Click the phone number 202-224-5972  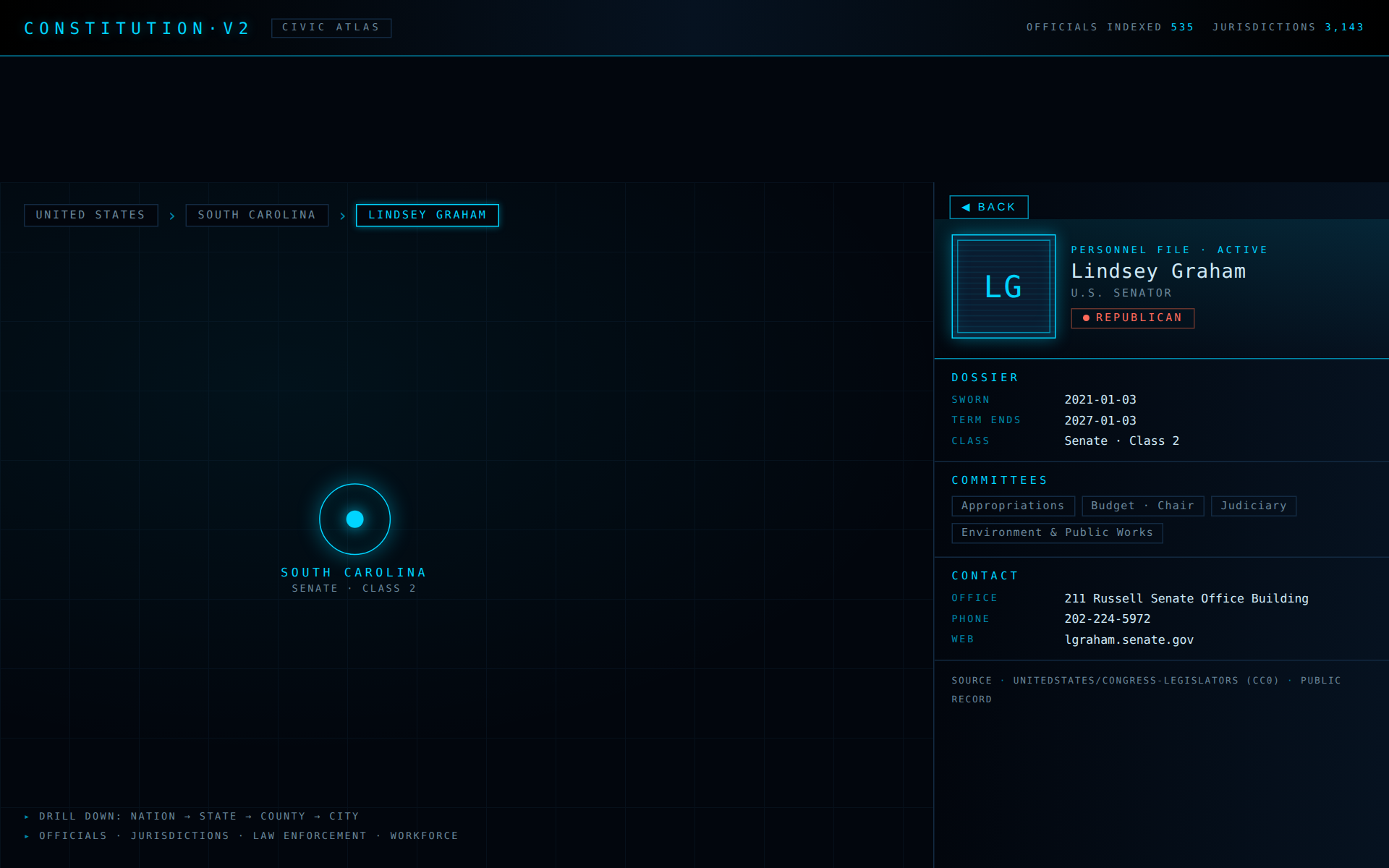tap(1107, 618)
